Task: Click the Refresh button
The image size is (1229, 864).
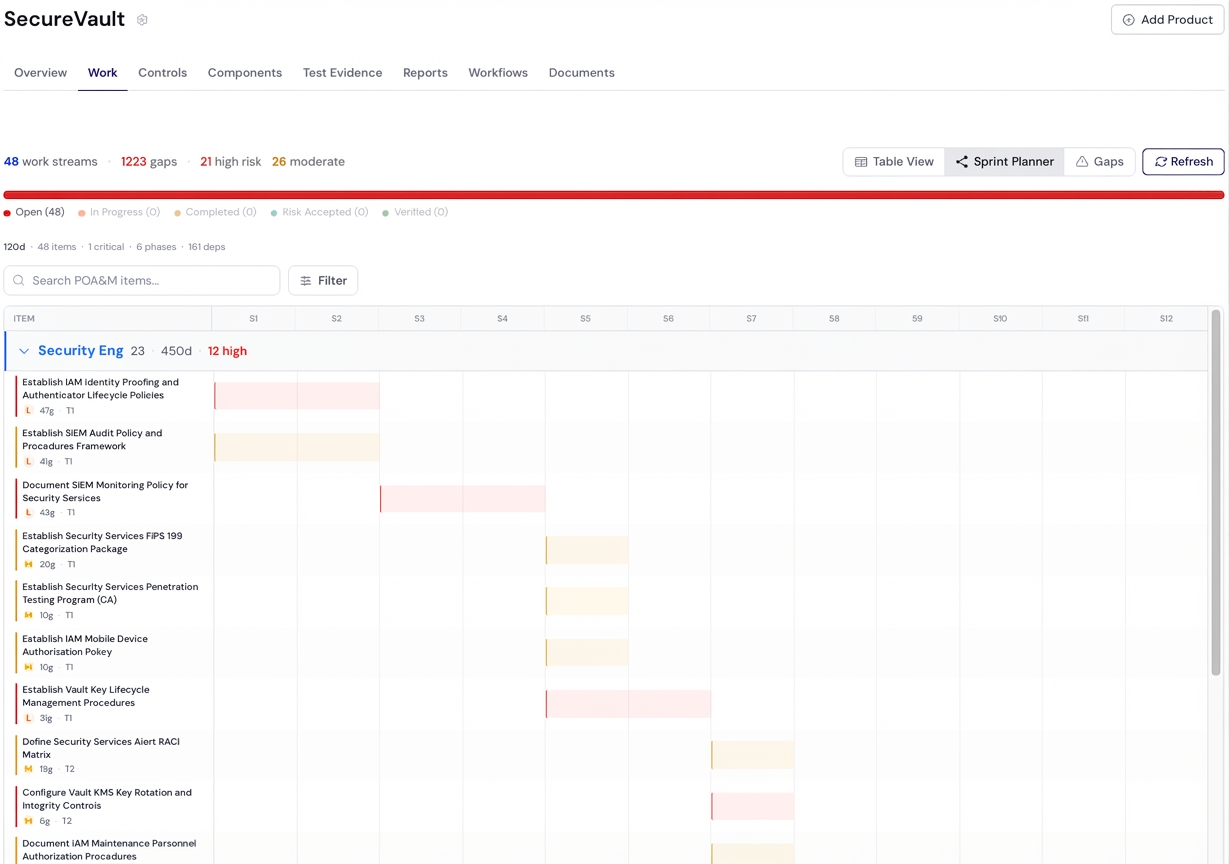Action: click(1183, 162)
